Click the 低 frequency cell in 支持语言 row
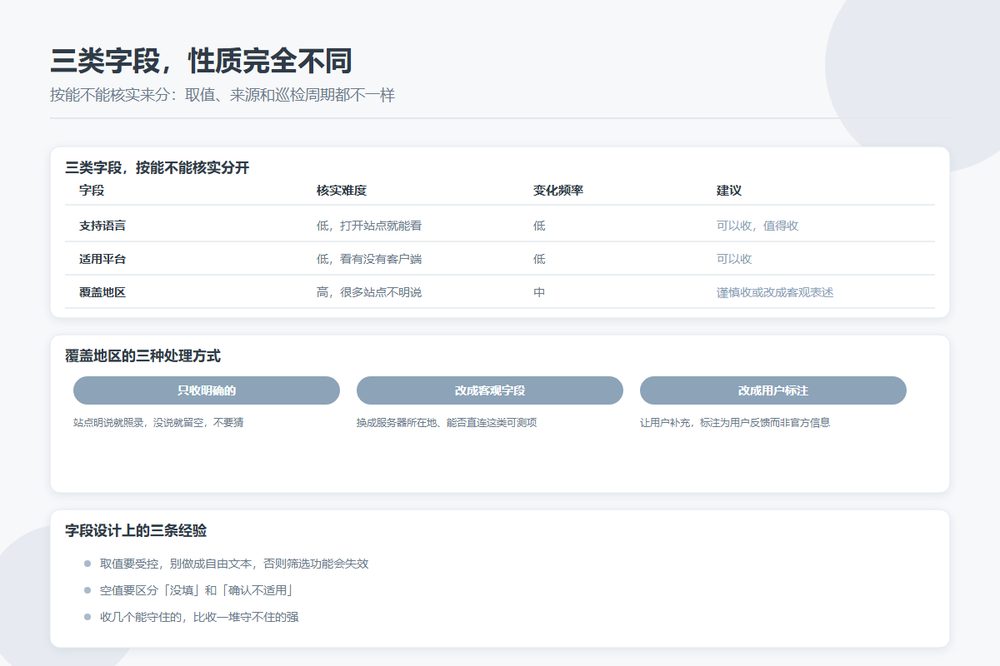 pos(539,225)
